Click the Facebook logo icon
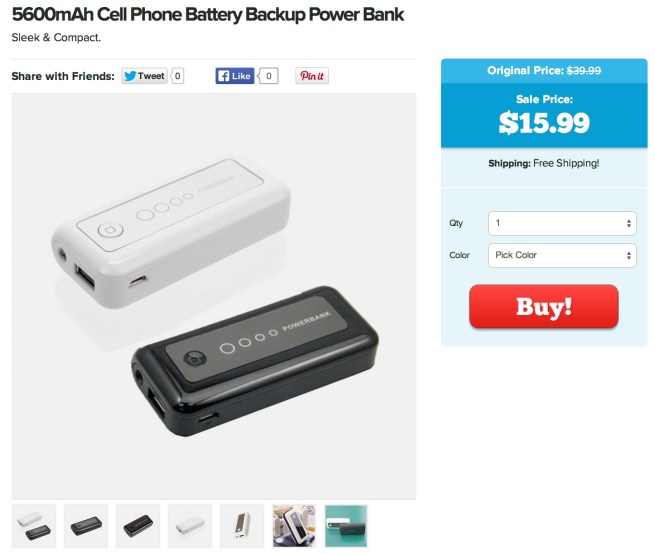Screen dimensions: 655x555 224,76
